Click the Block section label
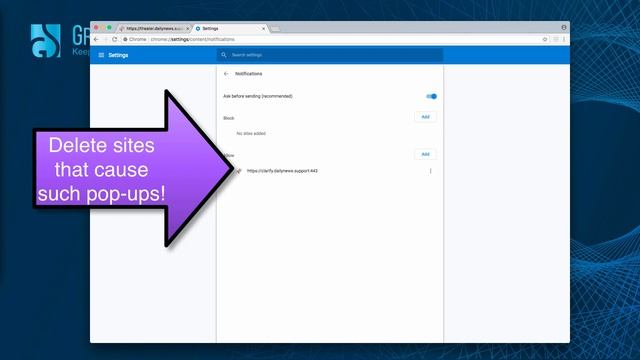Viewport: 640px width, 360px height. pos(229,118)
